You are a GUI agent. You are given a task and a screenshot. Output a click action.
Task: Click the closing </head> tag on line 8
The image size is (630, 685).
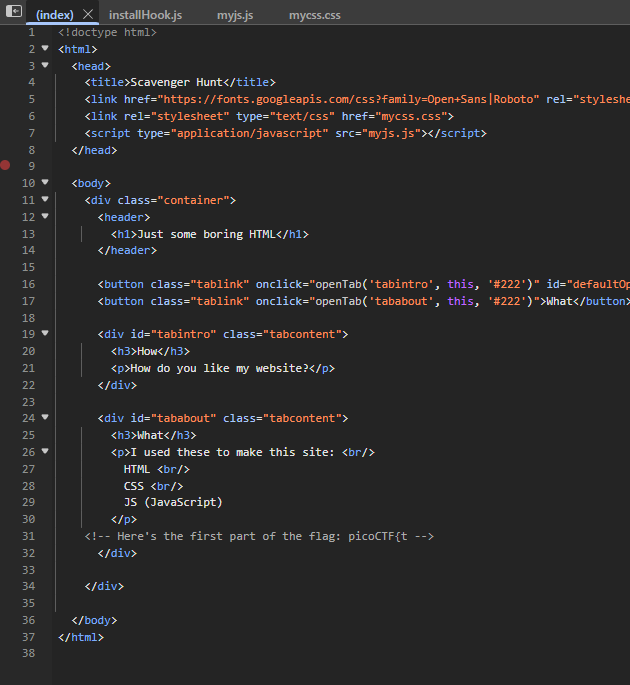tap(94, 150)
